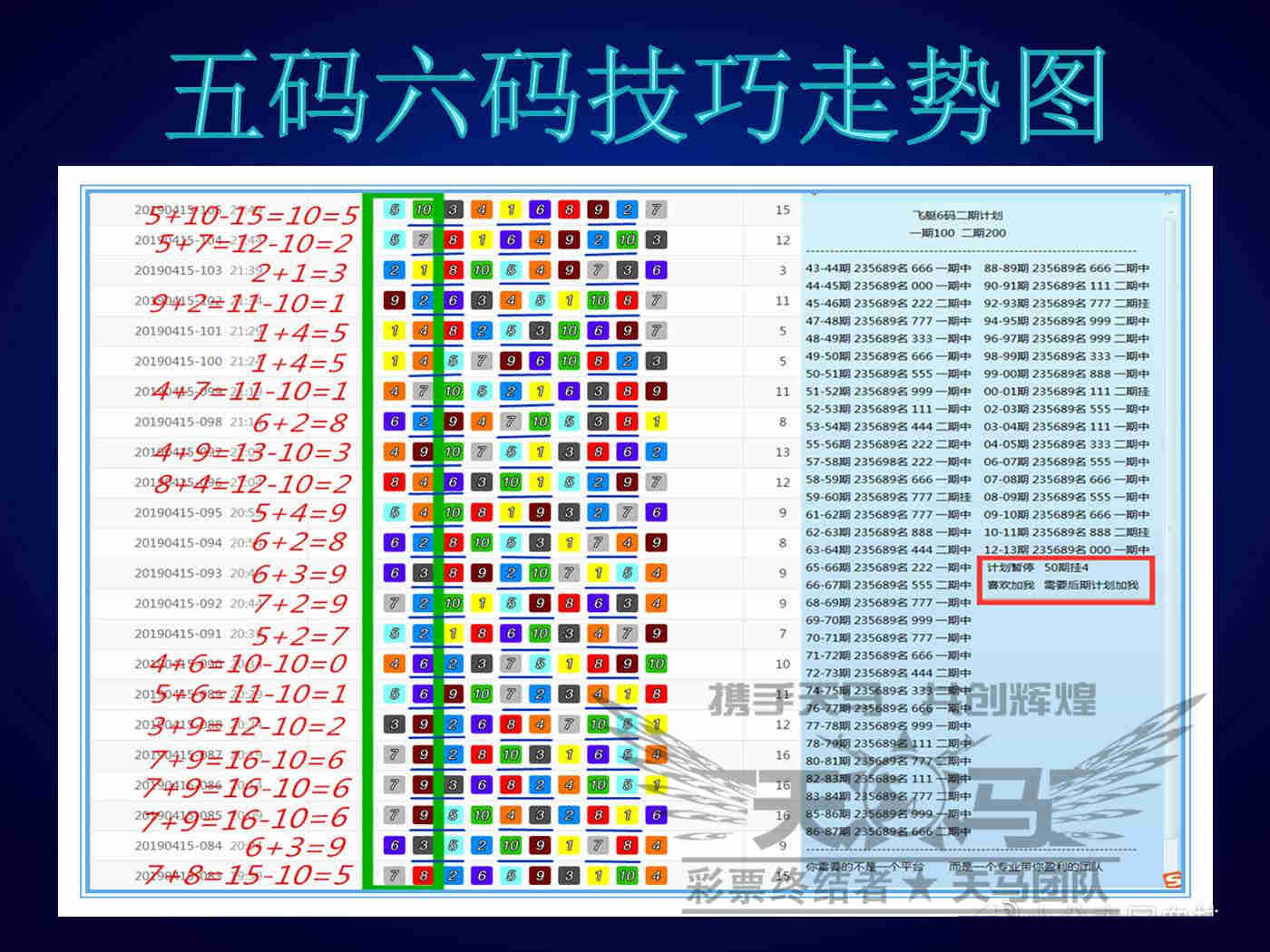
Task: Click plan entry 12-13期 235689名 000
Action: click(1066, 549)
